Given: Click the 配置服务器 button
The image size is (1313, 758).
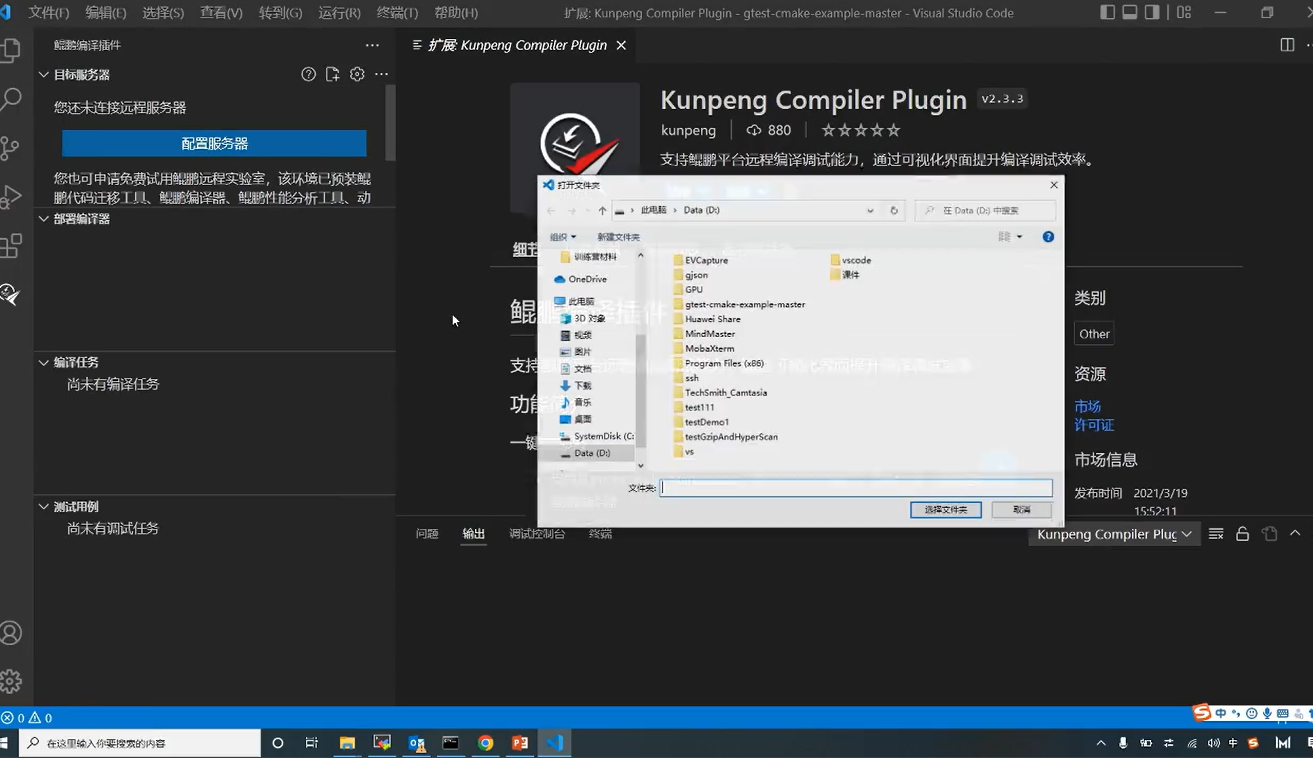Looking at the screenshot, I should click(214, 143).
